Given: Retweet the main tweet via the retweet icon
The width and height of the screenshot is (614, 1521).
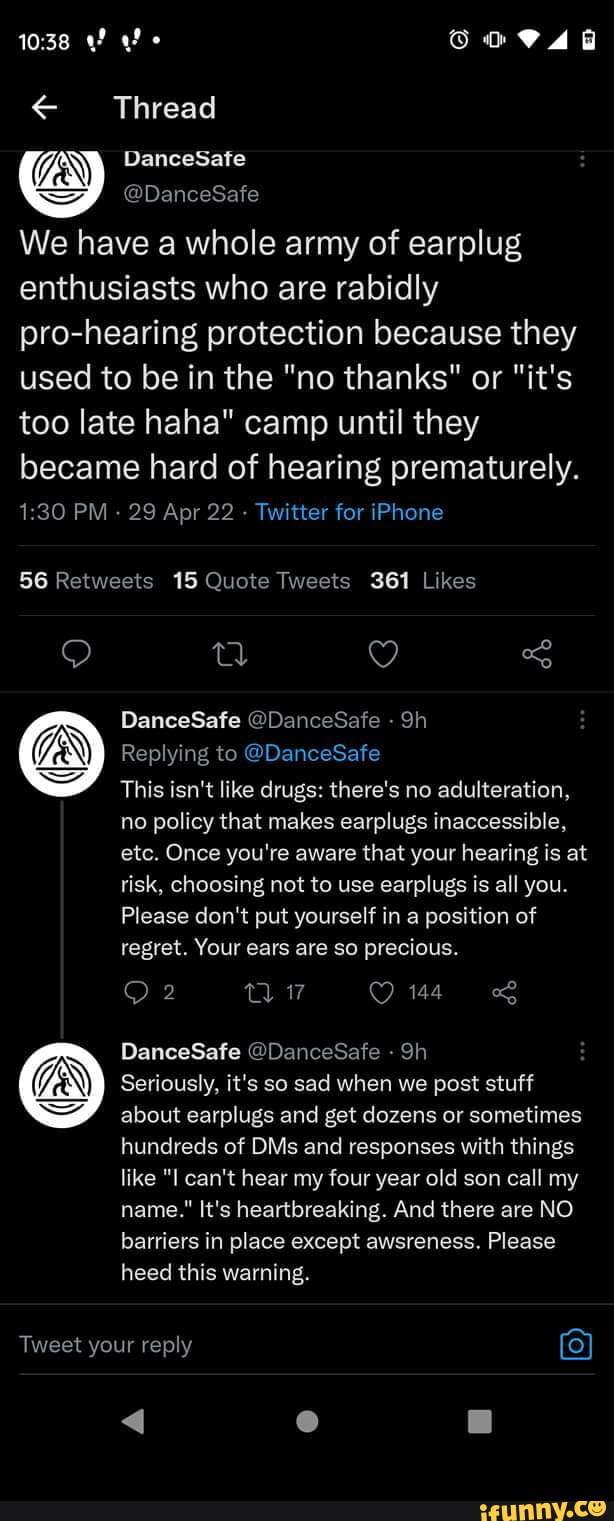Looking at the screenshot, I should [230, 654].
